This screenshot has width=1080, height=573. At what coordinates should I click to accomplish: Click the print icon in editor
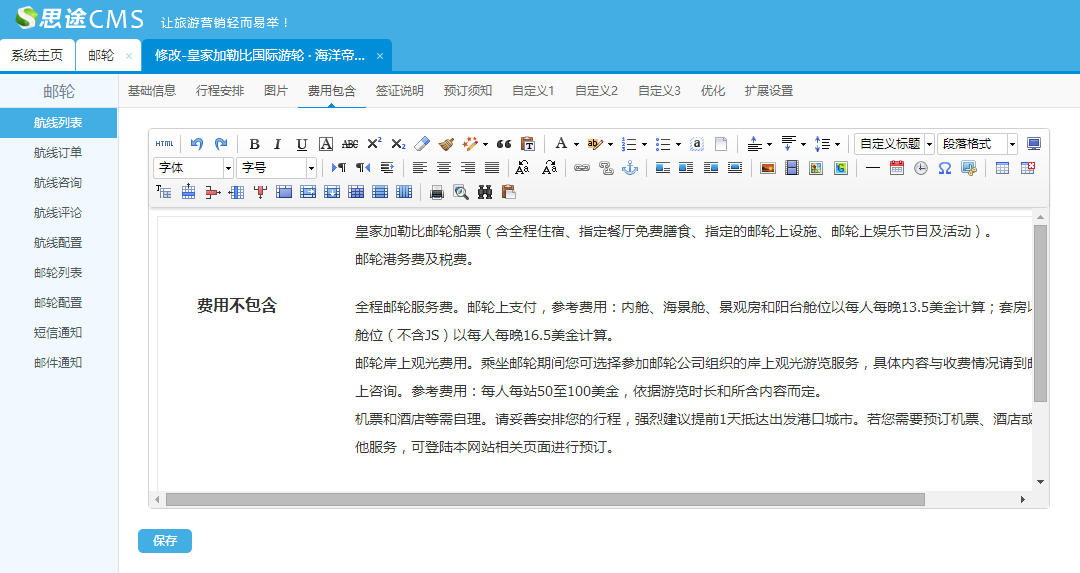pyautogui.click(x=437, y=192)
